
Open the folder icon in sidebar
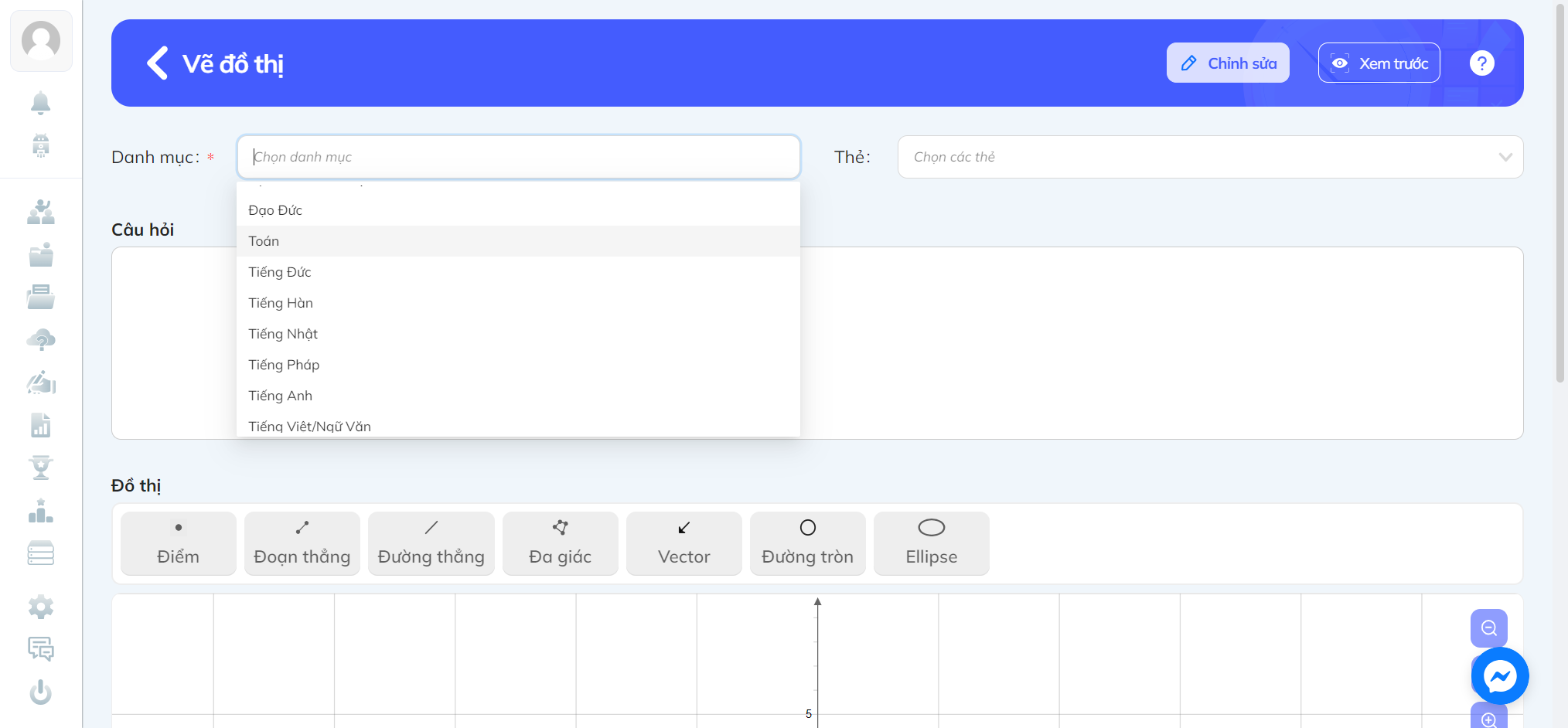point(41,254)
